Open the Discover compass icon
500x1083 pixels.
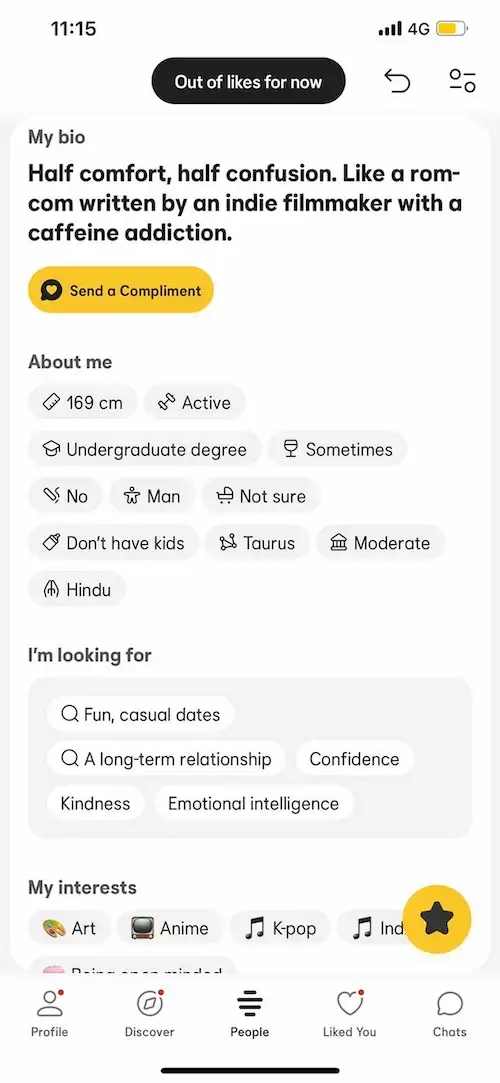[149, 1013]
